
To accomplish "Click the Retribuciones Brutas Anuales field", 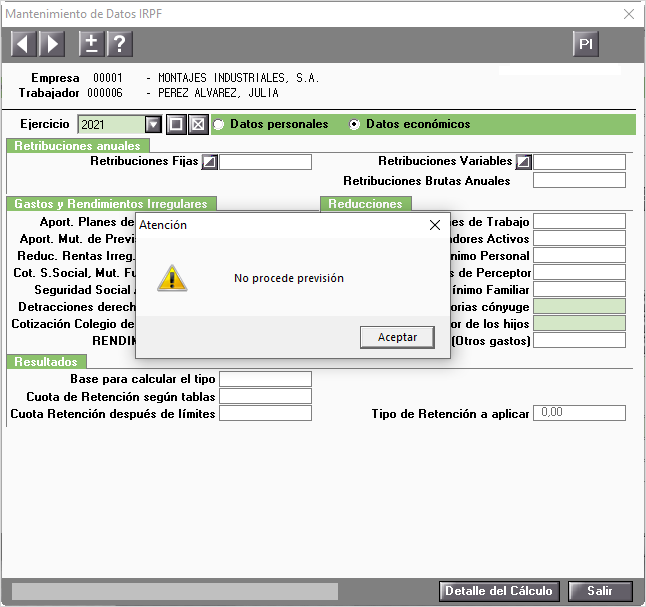I will tap(579, 180).
